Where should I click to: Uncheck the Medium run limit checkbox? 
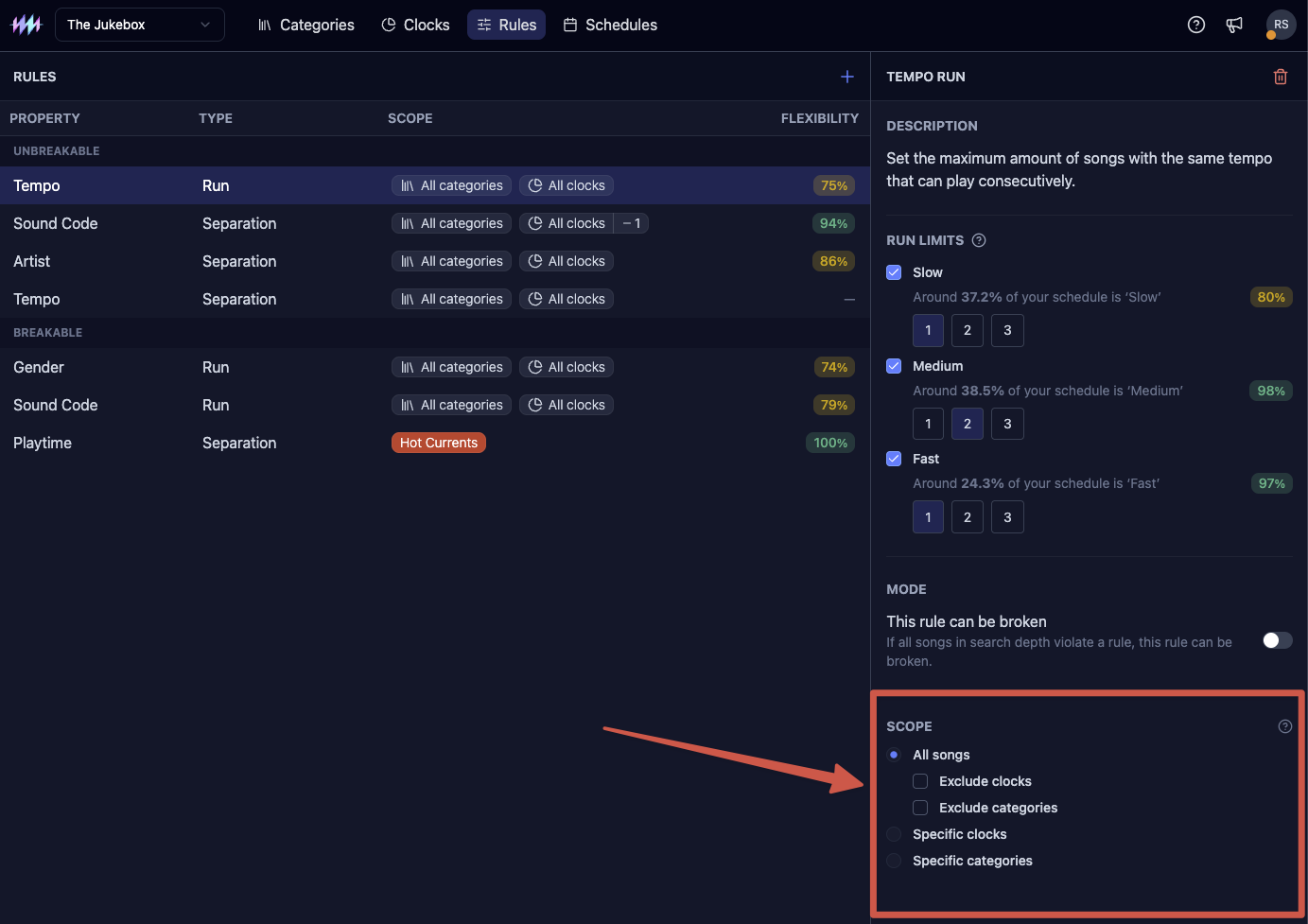click(x=894, y=366)
